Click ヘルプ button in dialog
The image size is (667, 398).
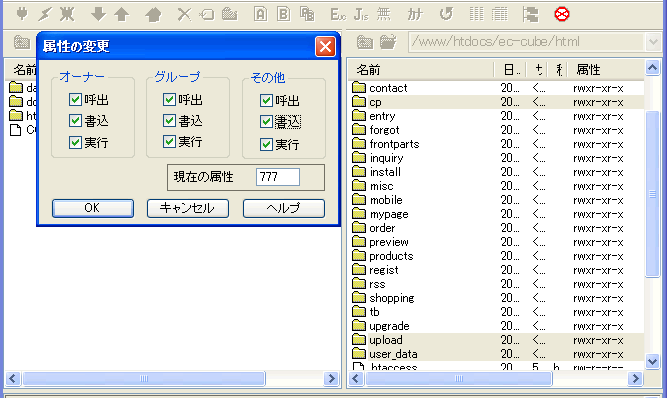click(x=284, y=208)
